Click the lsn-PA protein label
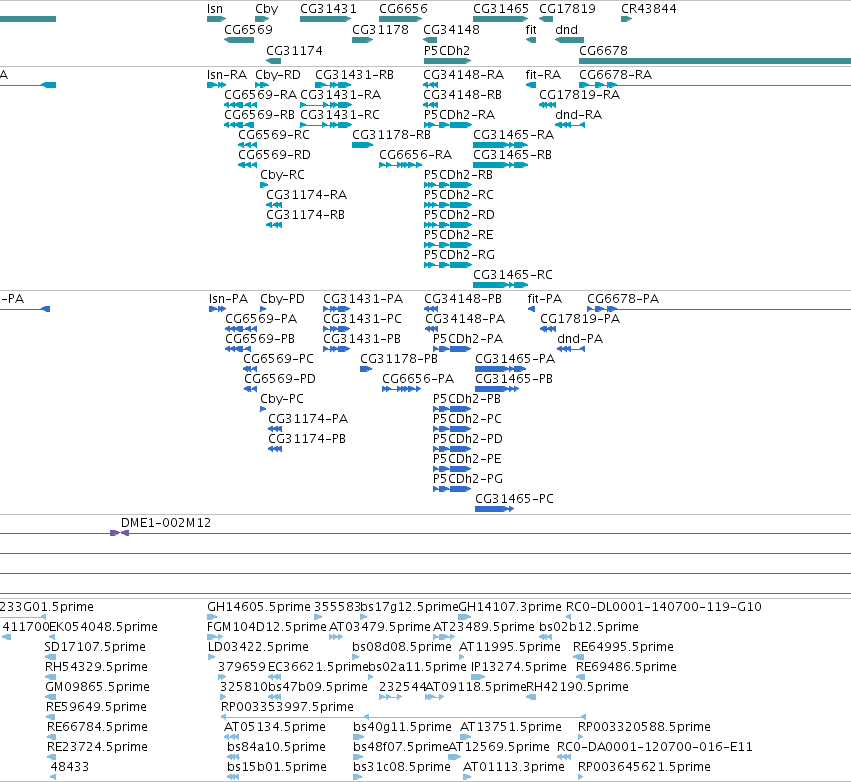The height and width of the screenshot is (782, 851). point(228,298)
